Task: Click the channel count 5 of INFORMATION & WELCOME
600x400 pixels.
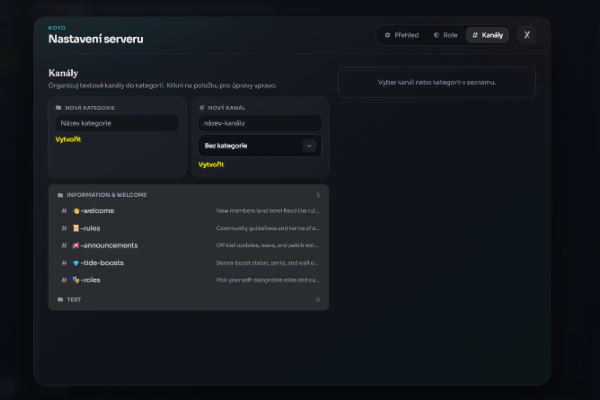Action: pos(318,195)
